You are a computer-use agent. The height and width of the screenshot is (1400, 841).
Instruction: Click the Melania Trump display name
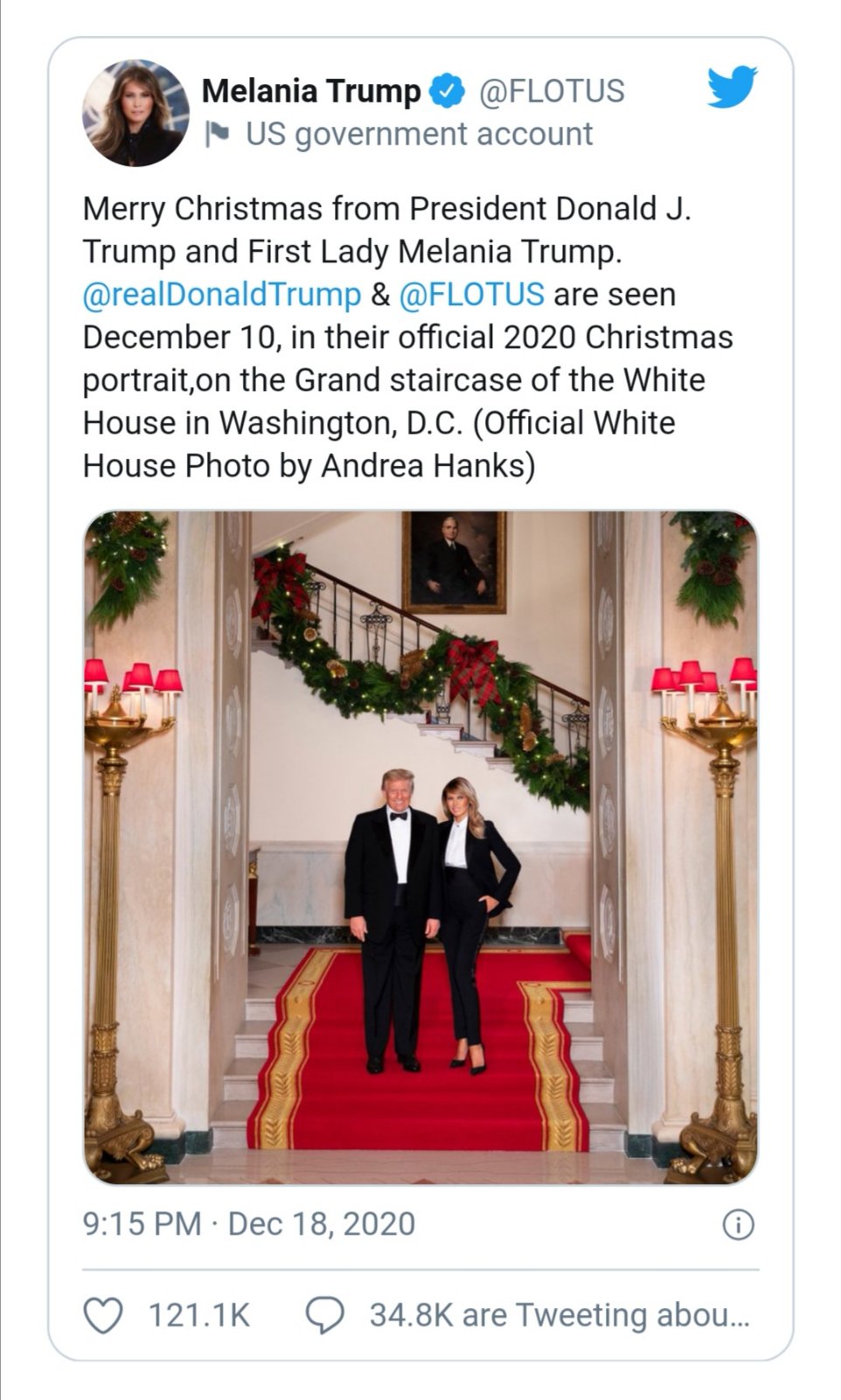pyautogui.click(x=311, y=91)
